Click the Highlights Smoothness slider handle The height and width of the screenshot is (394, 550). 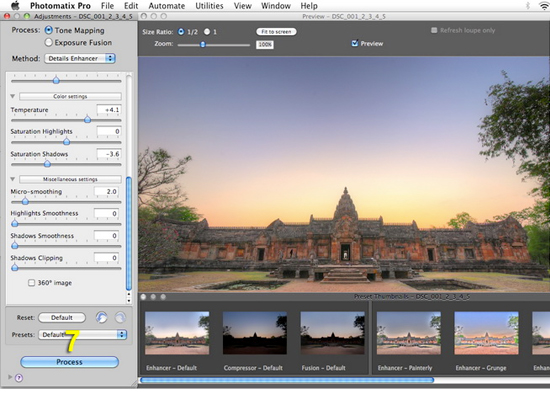coord(15,223)
